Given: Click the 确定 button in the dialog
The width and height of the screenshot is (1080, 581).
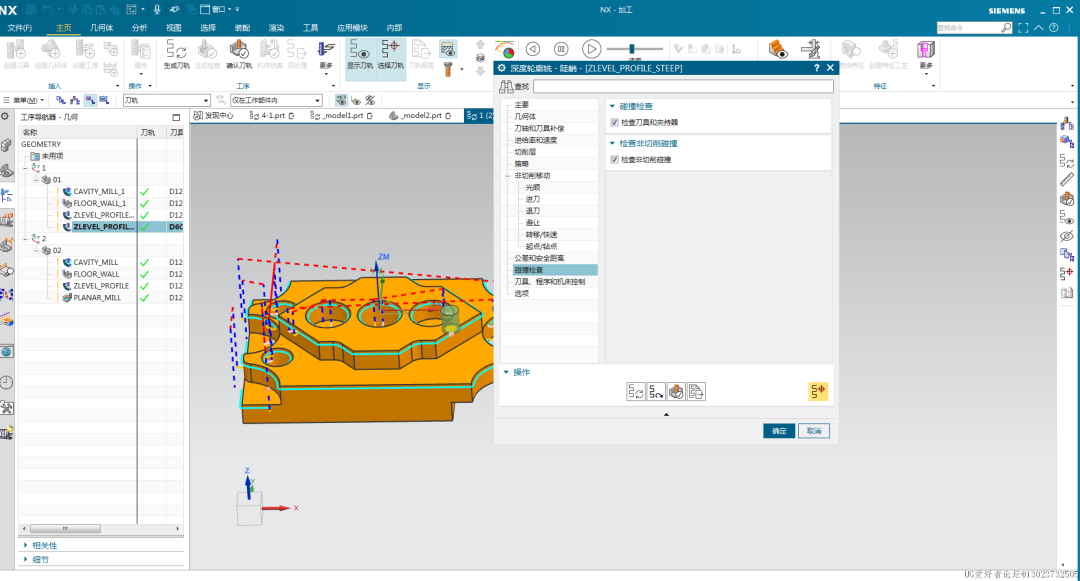Looking at the screenshot, I should pyautogui.click(x=779, y=431).
